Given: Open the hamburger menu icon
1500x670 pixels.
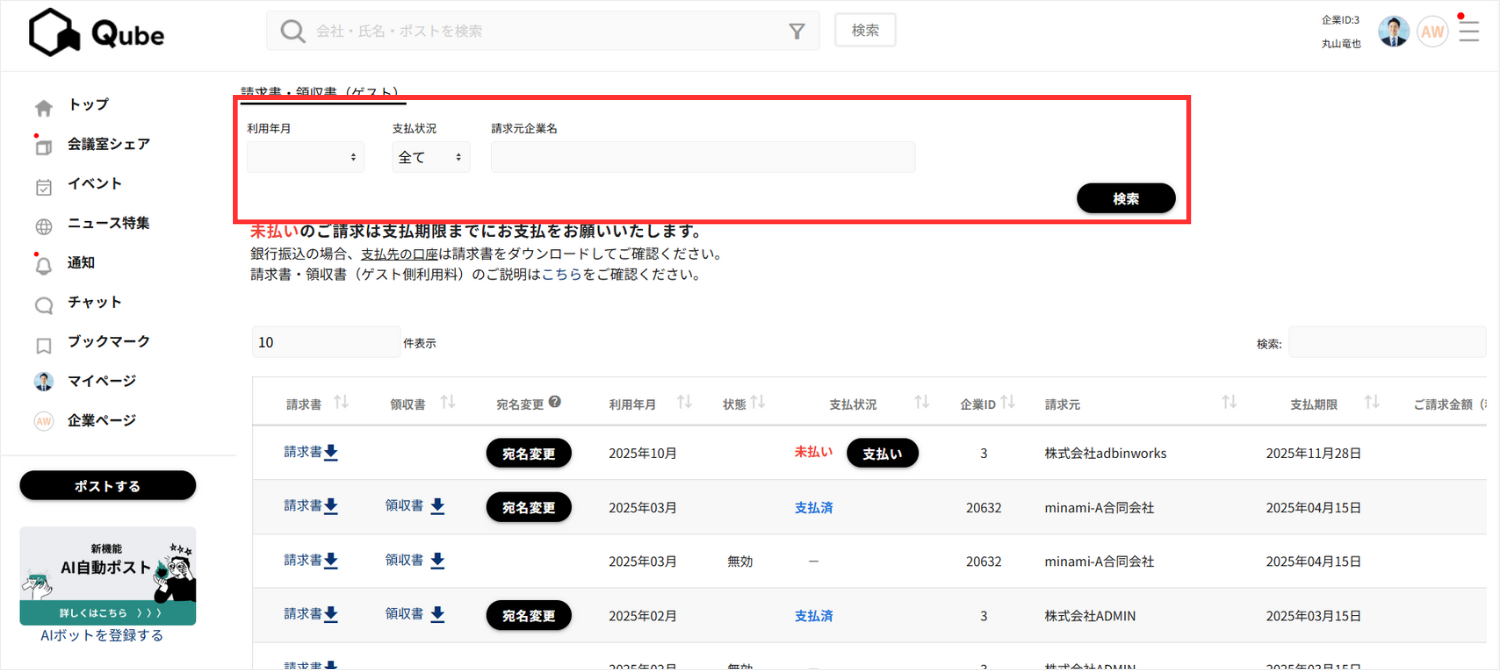Looking at the screenshot, I should (x=1468, y=32).
